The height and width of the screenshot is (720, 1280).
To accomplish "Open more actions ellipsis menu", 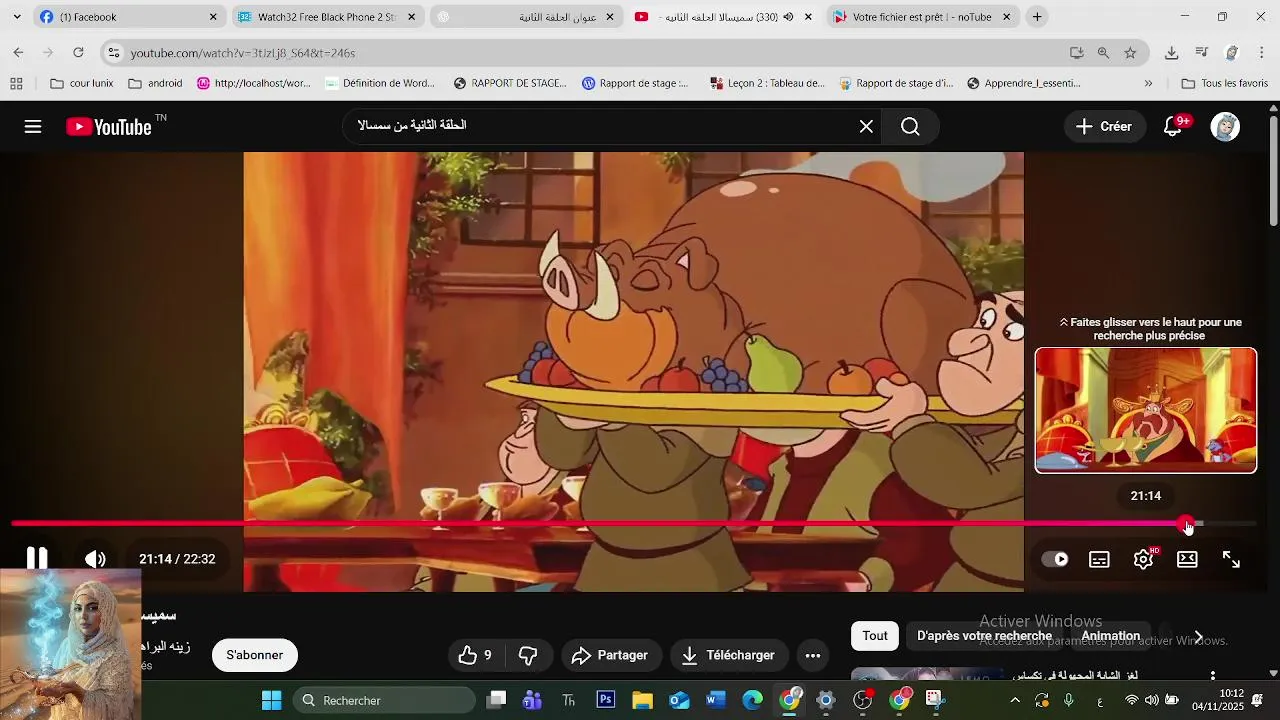I will click(813, 655).
